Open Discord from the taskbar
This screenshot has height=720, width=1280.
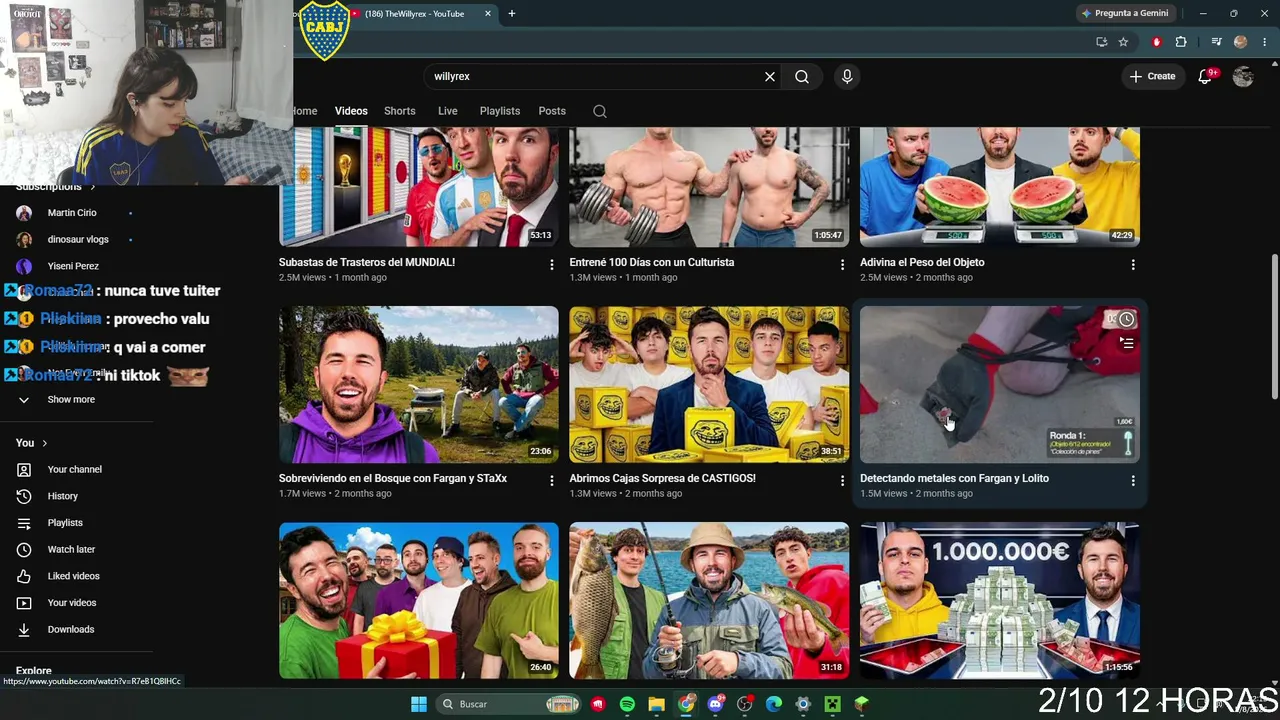(x=715, y=704)
